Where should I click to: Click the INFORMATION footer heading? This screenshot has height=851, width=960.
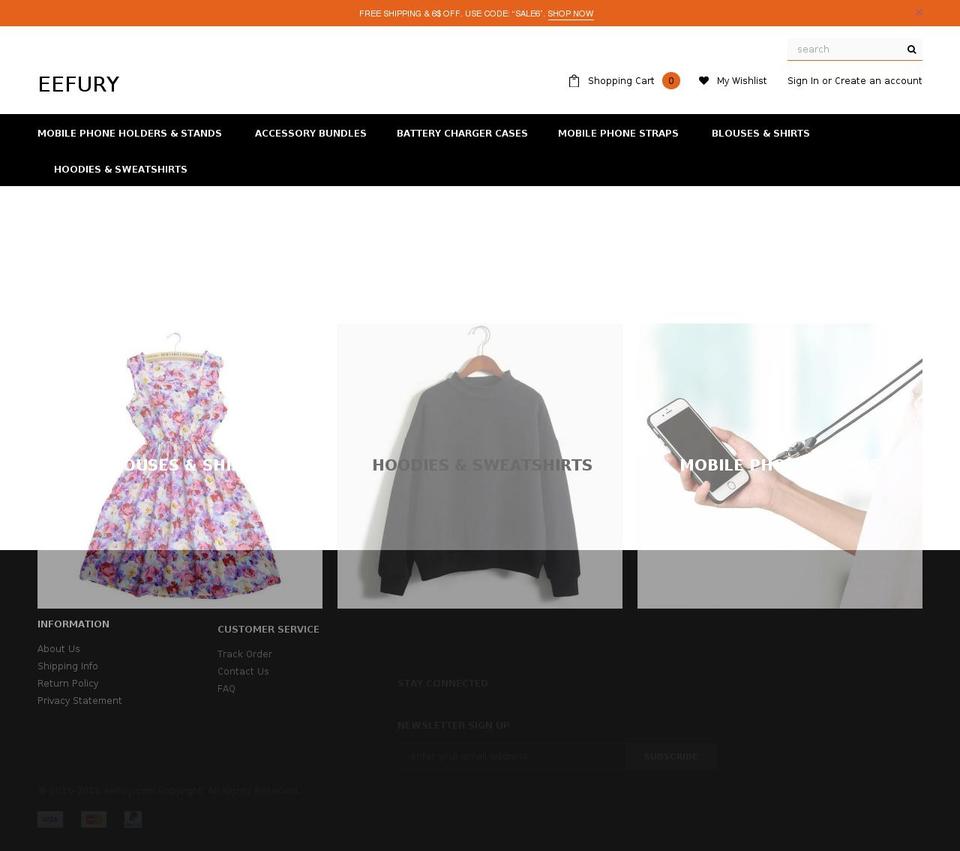73,624
